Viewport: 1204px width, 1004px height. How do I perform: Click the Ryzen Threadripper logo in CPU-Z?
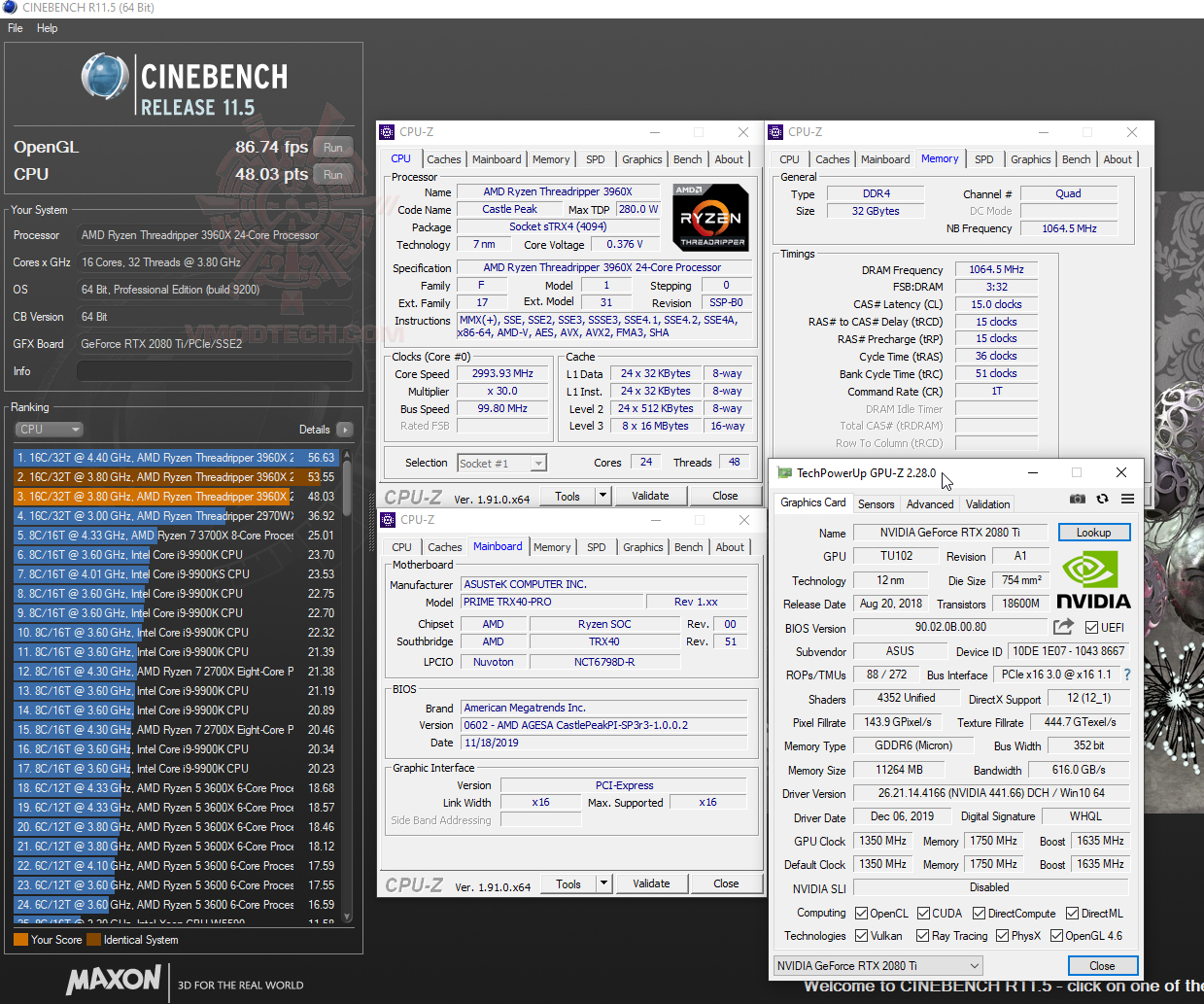pos(711,217)
